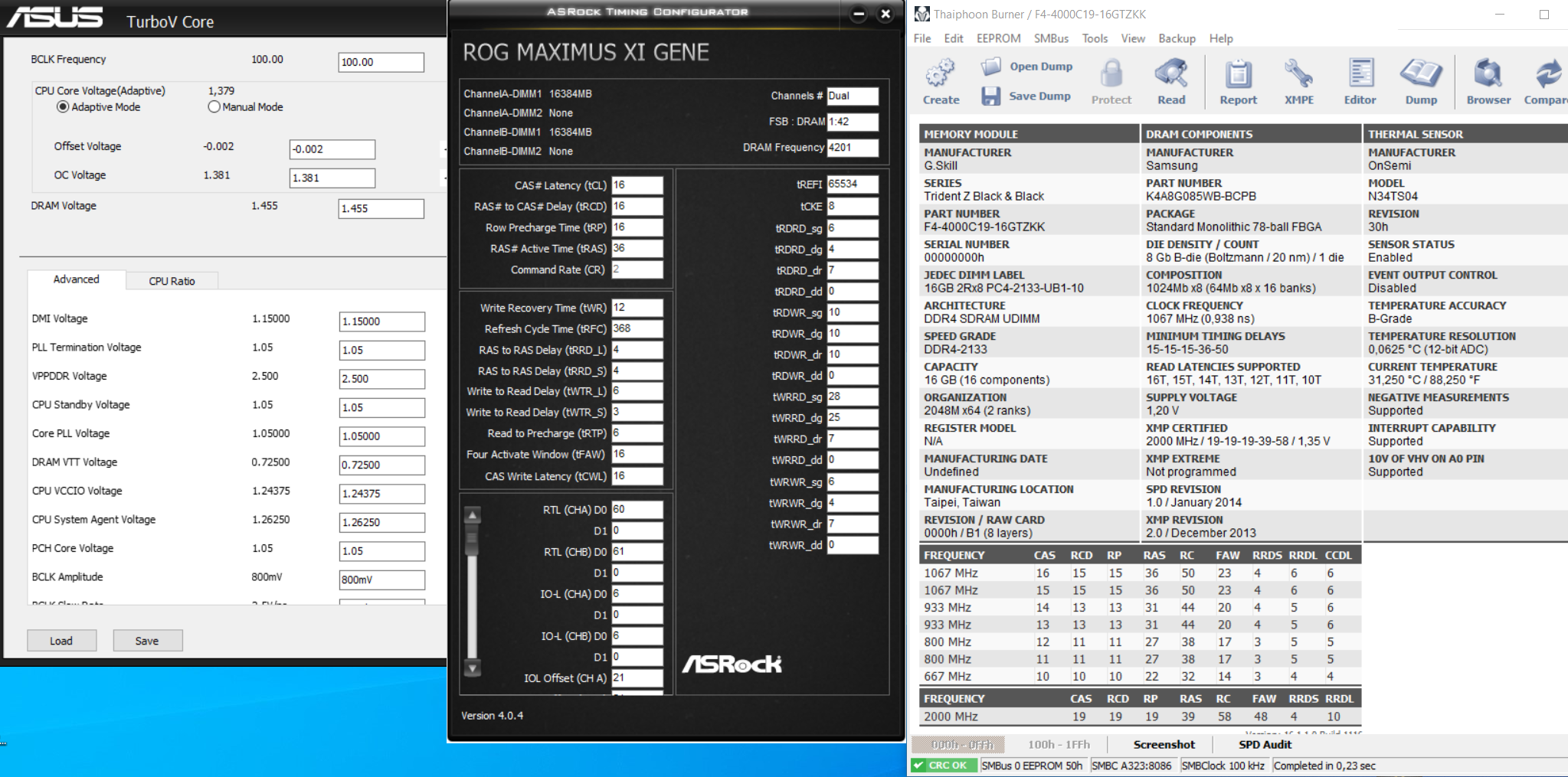Click the CPU System Agent Voltage field
The height and width of the screenshot is (777, 1568).
[x=382, y=522]
